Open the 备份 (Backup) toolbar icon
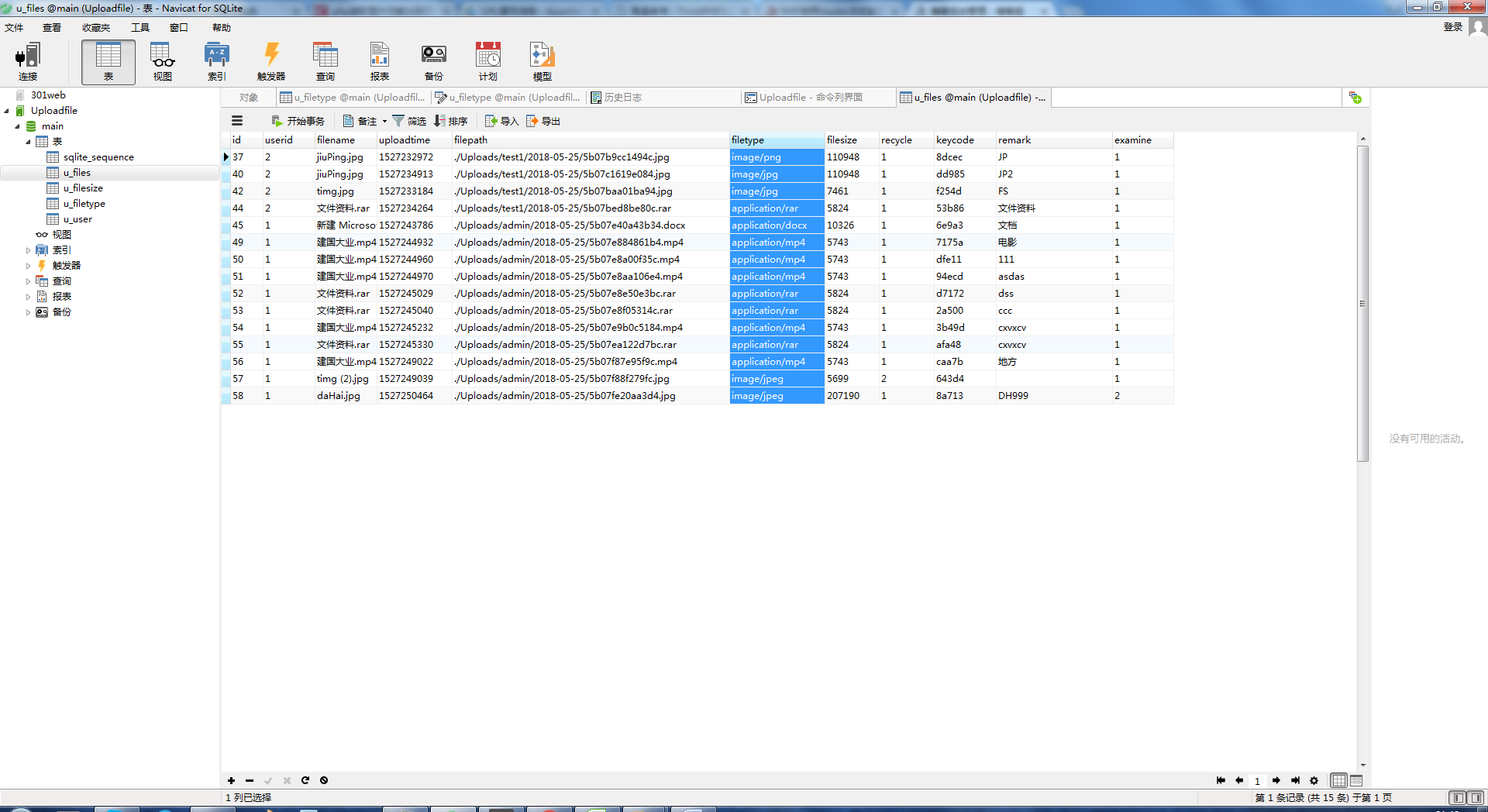 (x=434, y=62)
